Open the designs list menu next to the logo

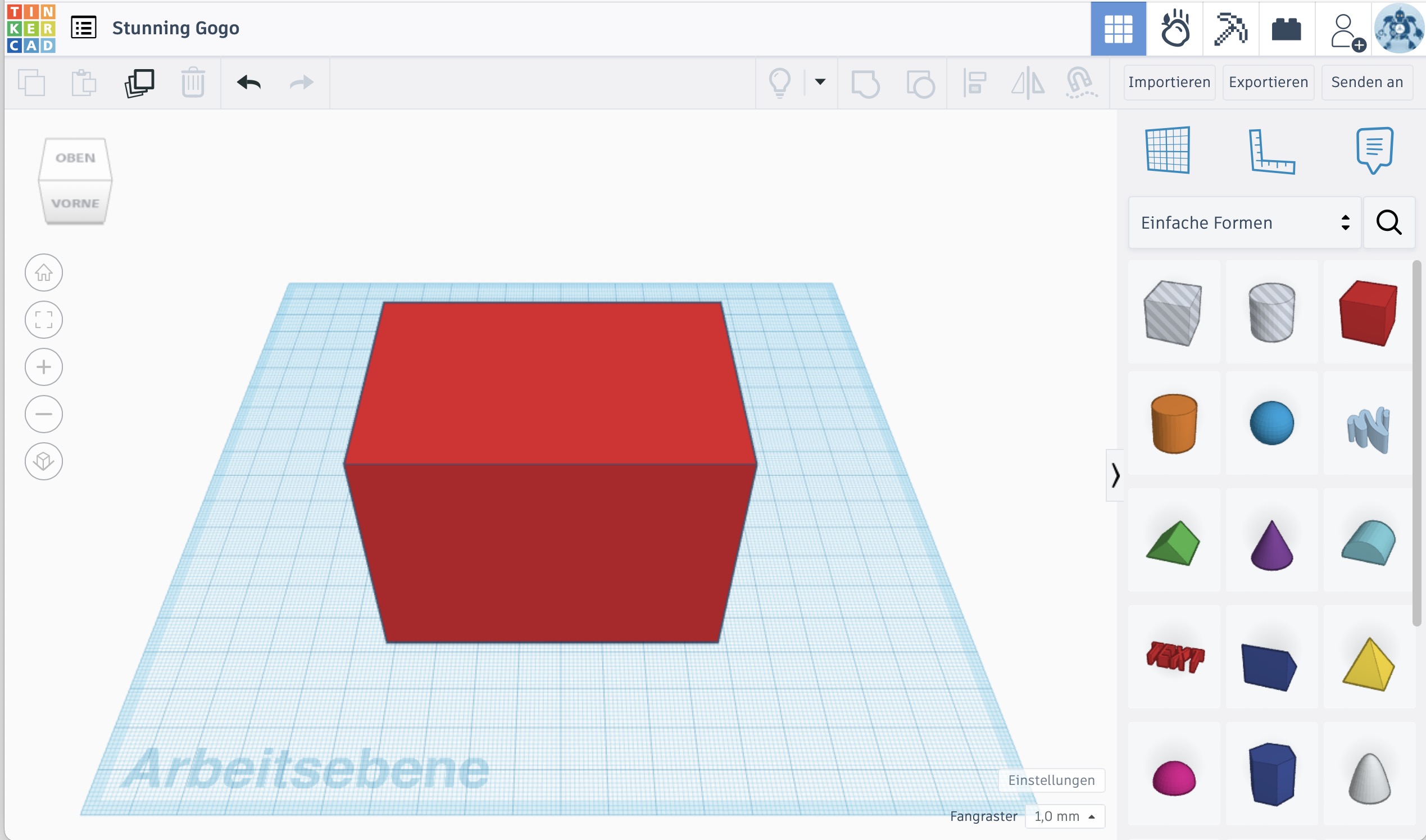click(x=84, y=27)
